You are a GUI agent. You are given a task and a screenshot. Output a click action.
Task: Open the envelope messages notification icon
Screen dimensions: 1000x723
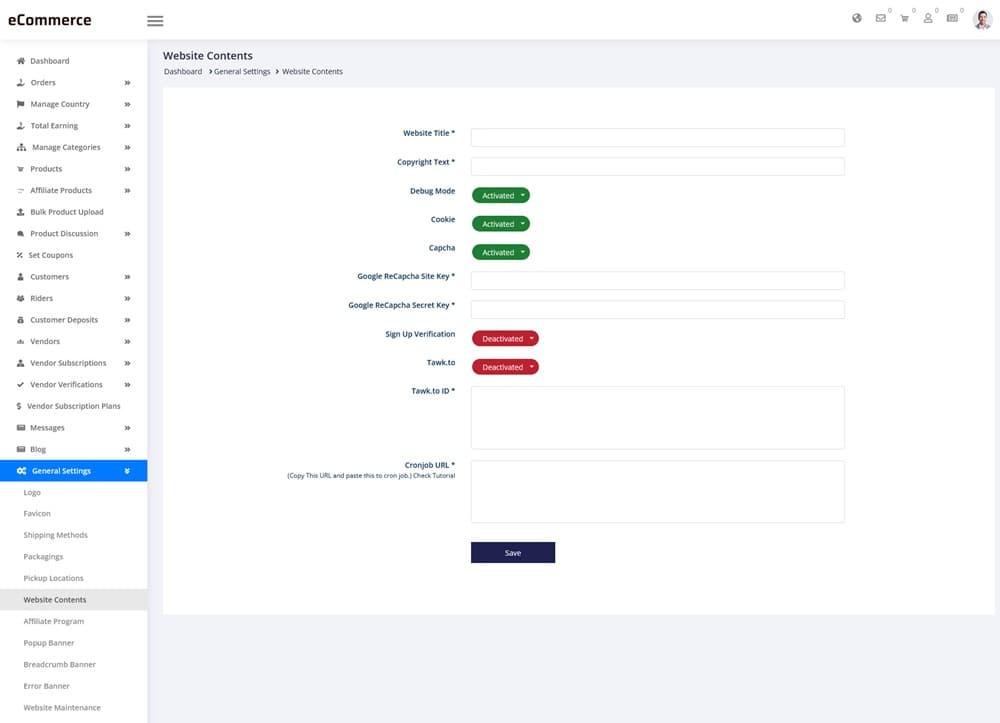point(881,18)
